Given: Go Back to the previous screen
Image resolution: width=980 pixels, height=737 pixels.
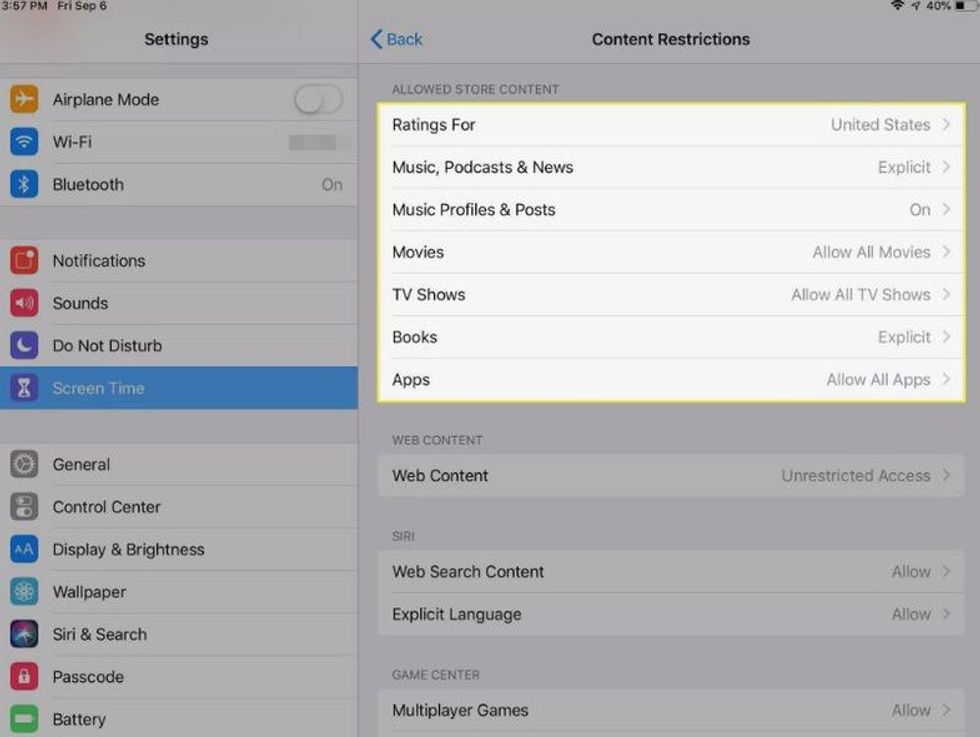Looking at the screenshot, I should [397, 39].
